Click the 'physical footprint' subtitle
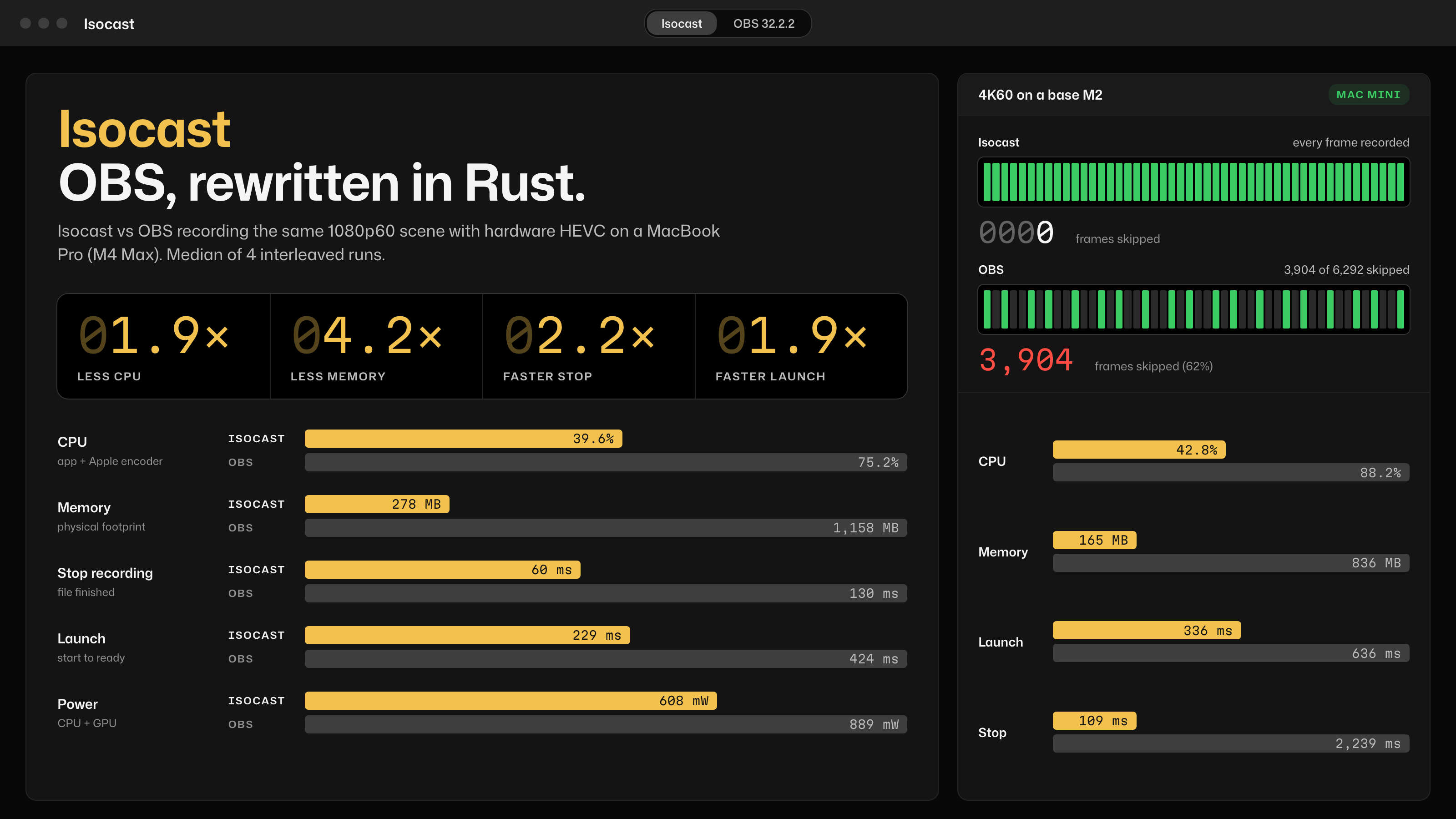The width and height of the screenshot is (1456, 819). pos(101,527)
